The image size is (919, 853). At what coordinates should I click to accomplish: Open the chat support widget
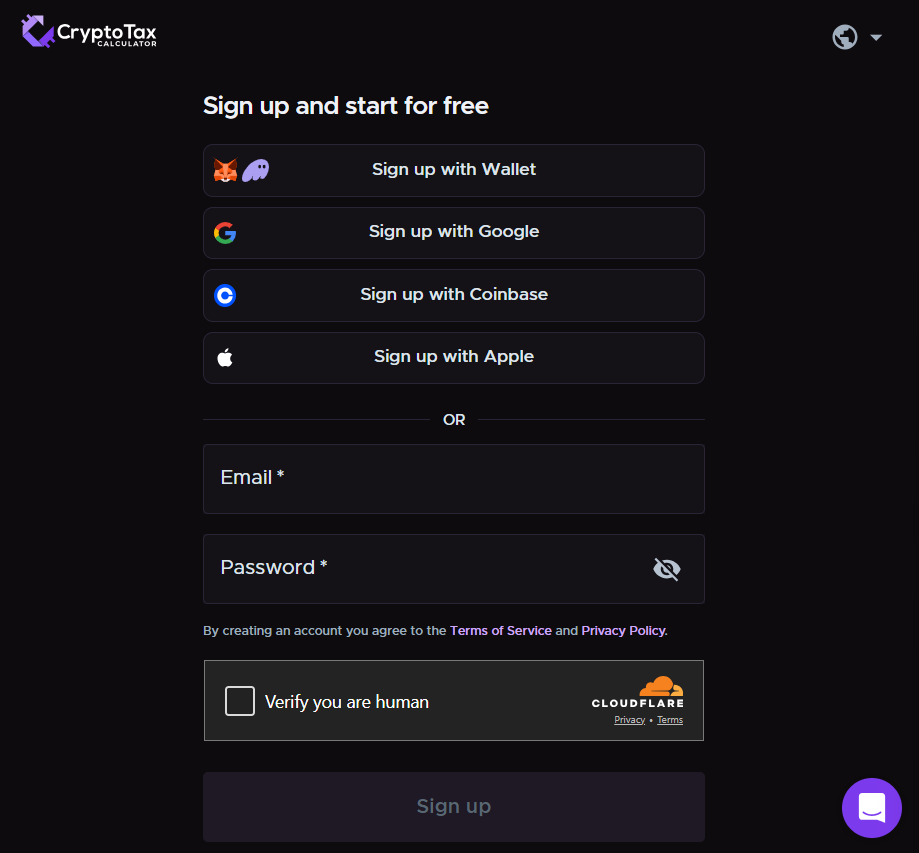pyautogui.click(x=872, y=807)
